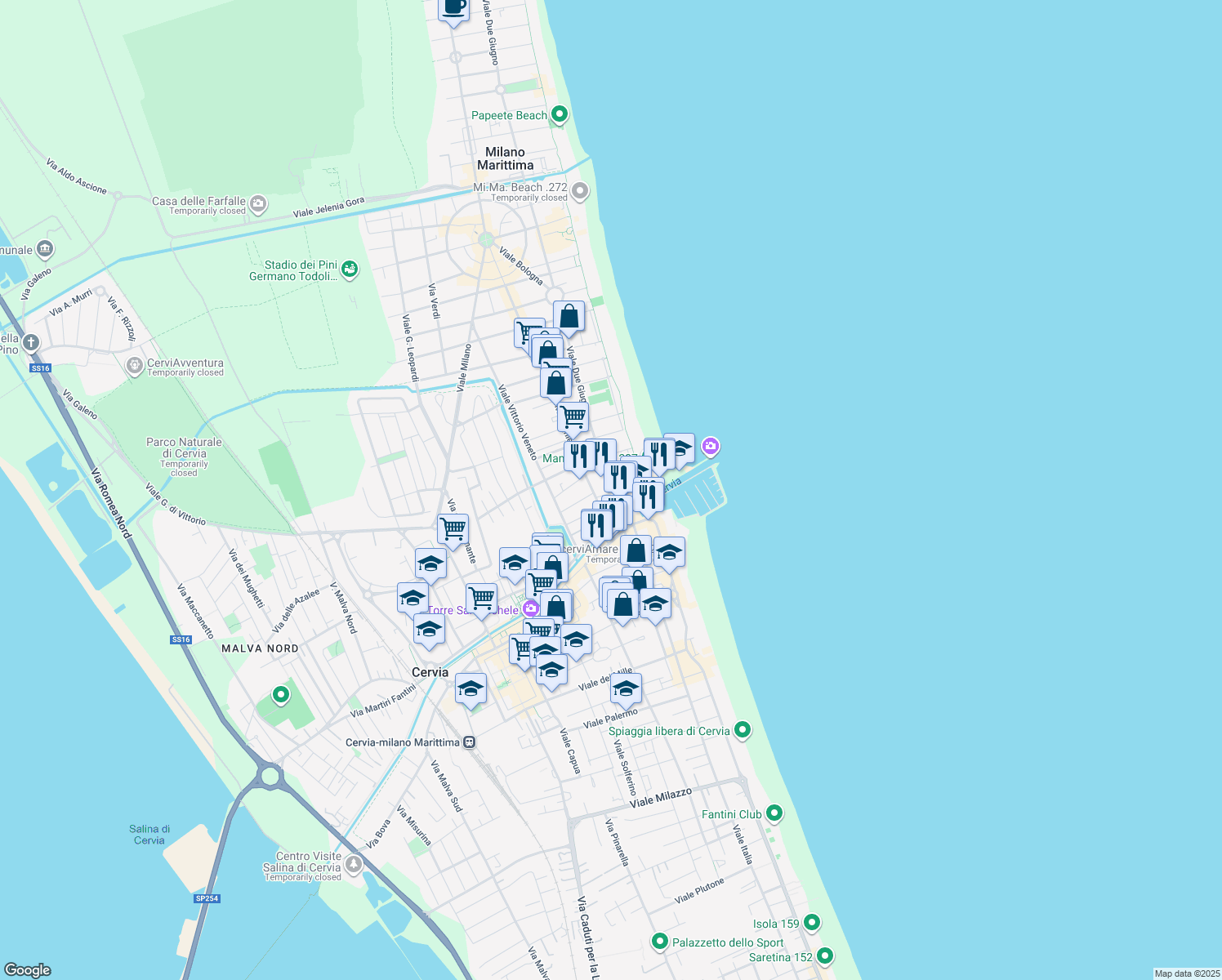Click the graduation cap marker near Via Martiri Fantini
1222x980 pixels.
tap(471, 688)
